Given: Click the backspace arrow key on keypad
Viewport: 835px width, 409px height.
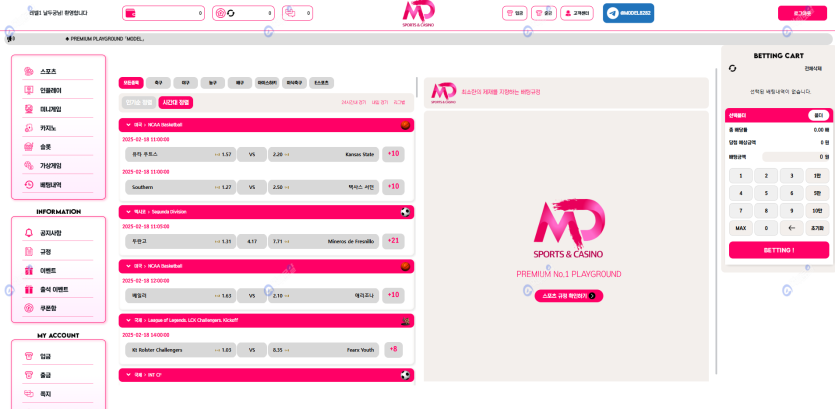Looking at the screenshot, I should [791, 228].
